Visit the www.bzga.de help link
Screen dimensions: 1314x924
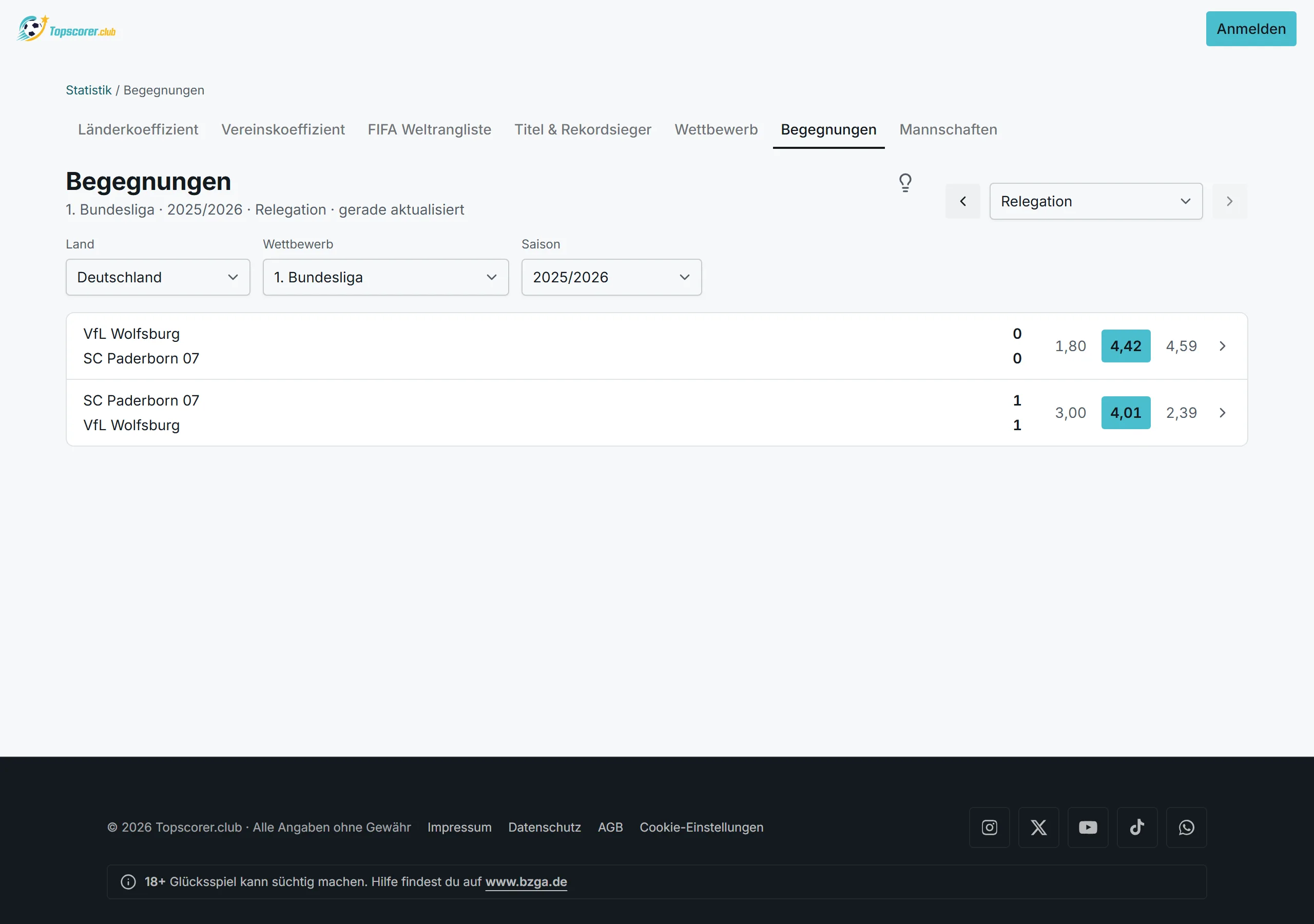pyautogui.click(x=526, y=881)
